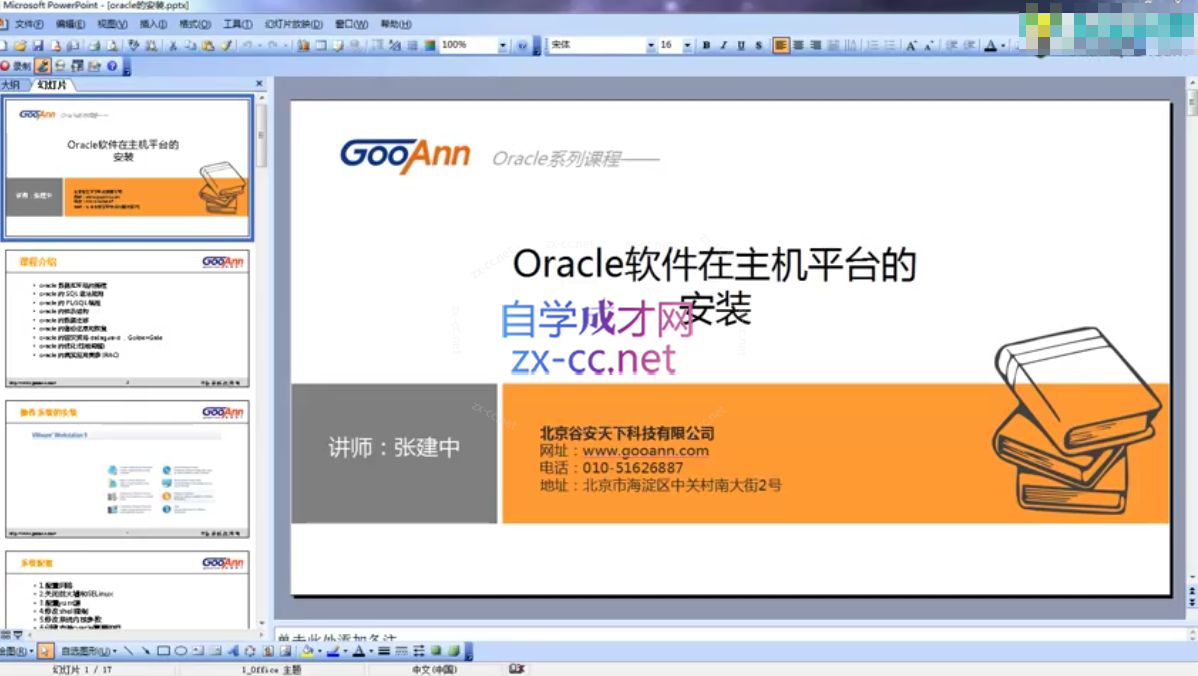Switch to the 大纲 (Outline) tab
1198x676 pixels.
[x=11, y=85]
